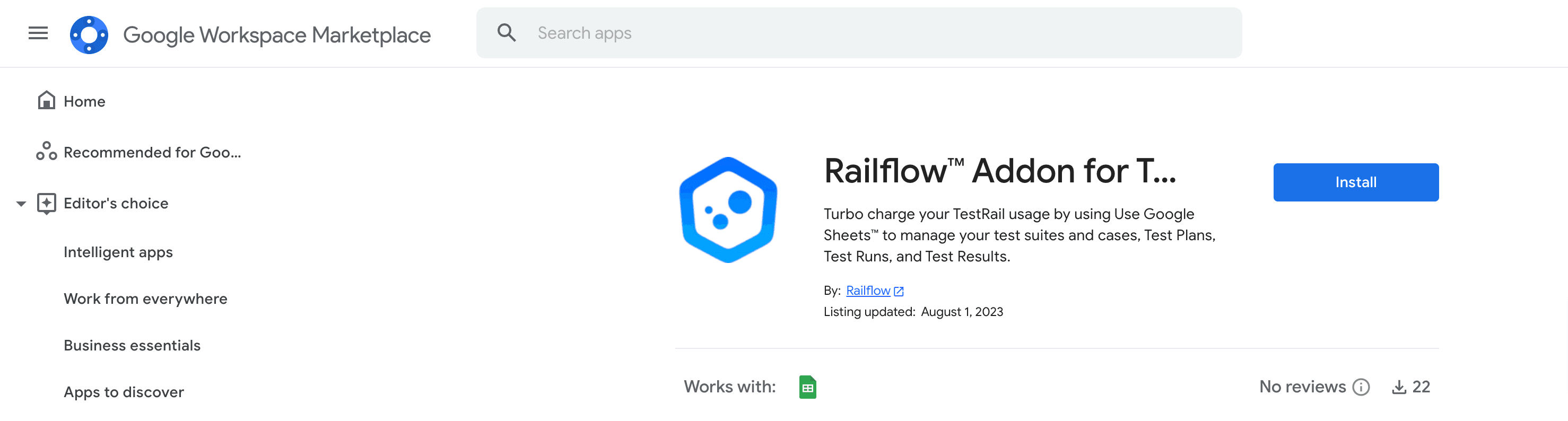Open the hamburger main menu
Image resolution: width=1568 pixels, height=421 pixels.
(38, 33)
